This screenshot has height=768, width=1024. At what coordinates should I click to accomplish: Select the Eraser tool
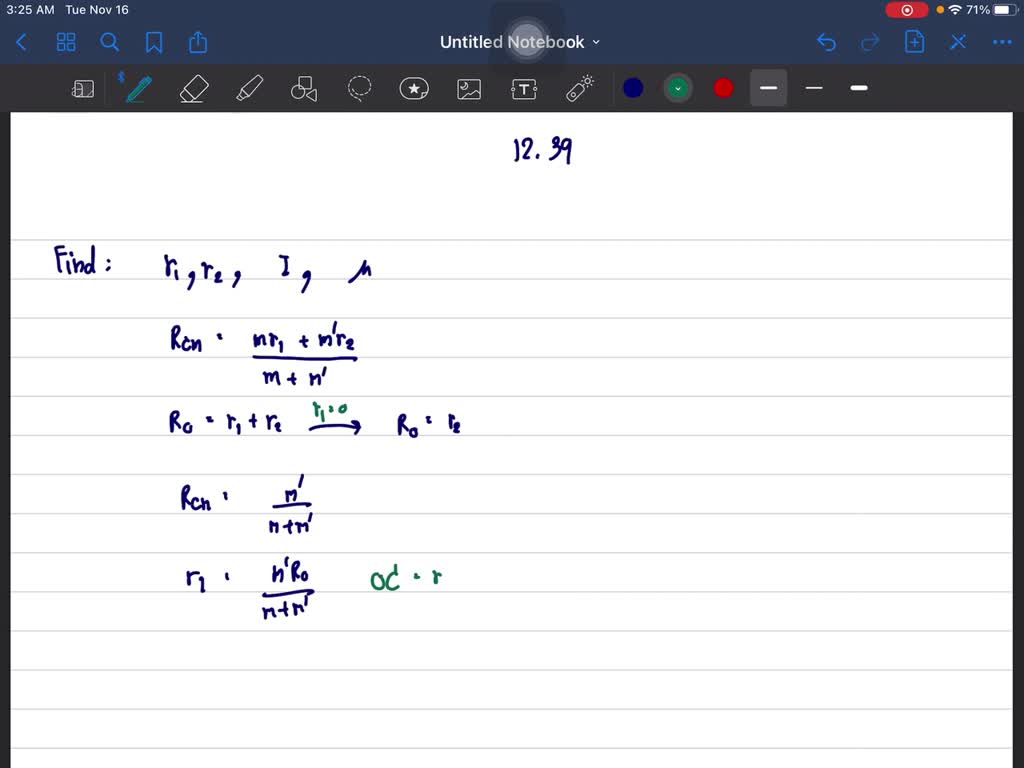pyautogui.click(x=193, y=88)
